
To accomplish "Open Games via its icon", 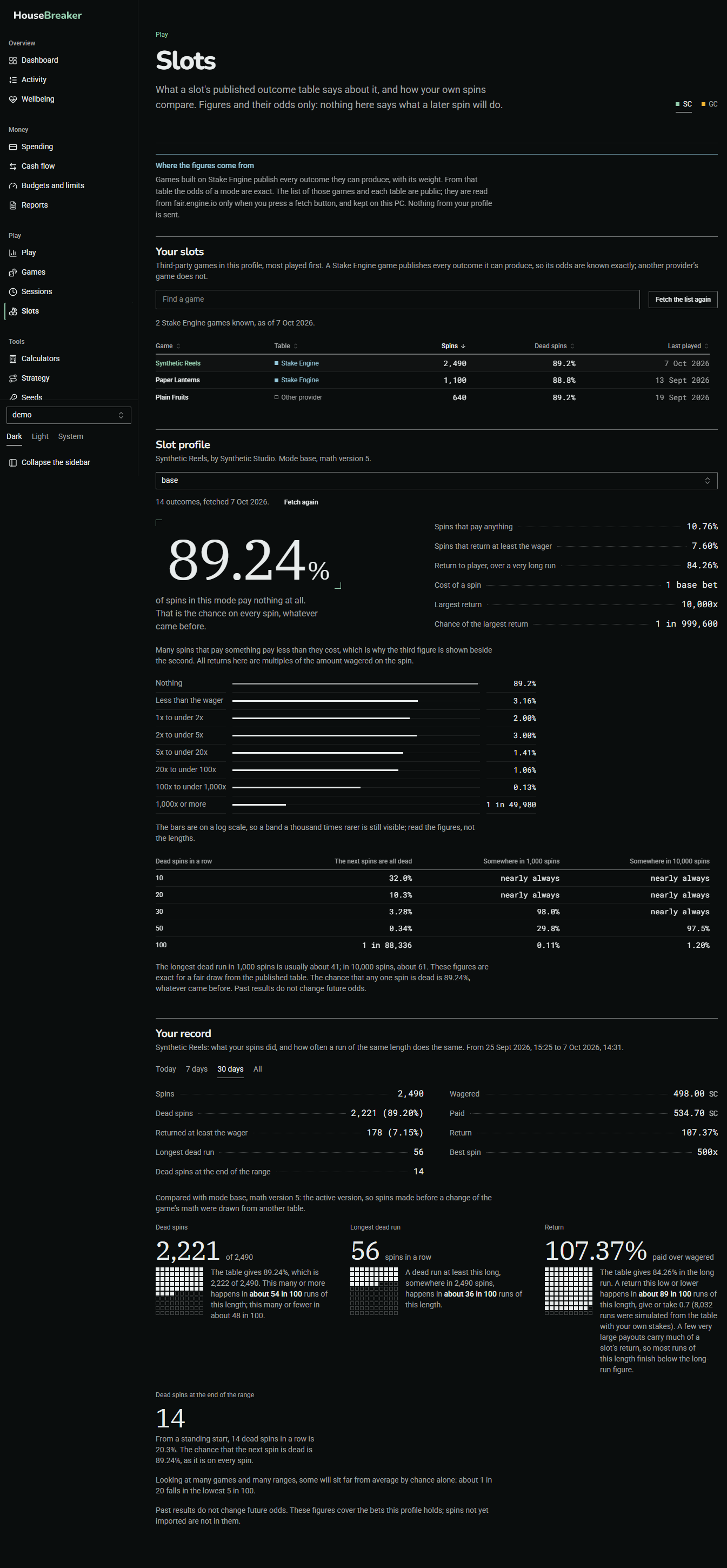I will pos(13,272).
